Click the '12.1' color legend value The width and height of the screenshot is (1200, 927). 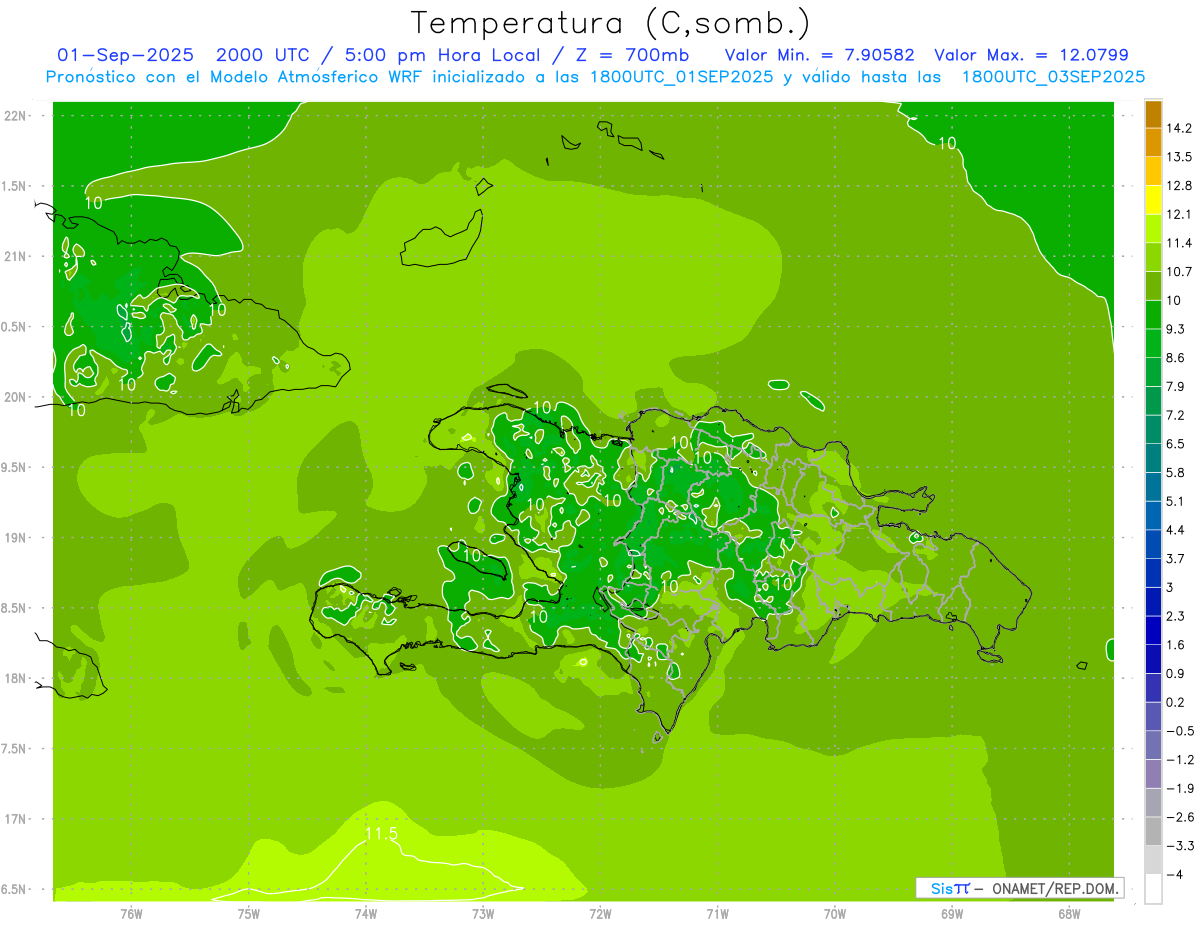1178,214
